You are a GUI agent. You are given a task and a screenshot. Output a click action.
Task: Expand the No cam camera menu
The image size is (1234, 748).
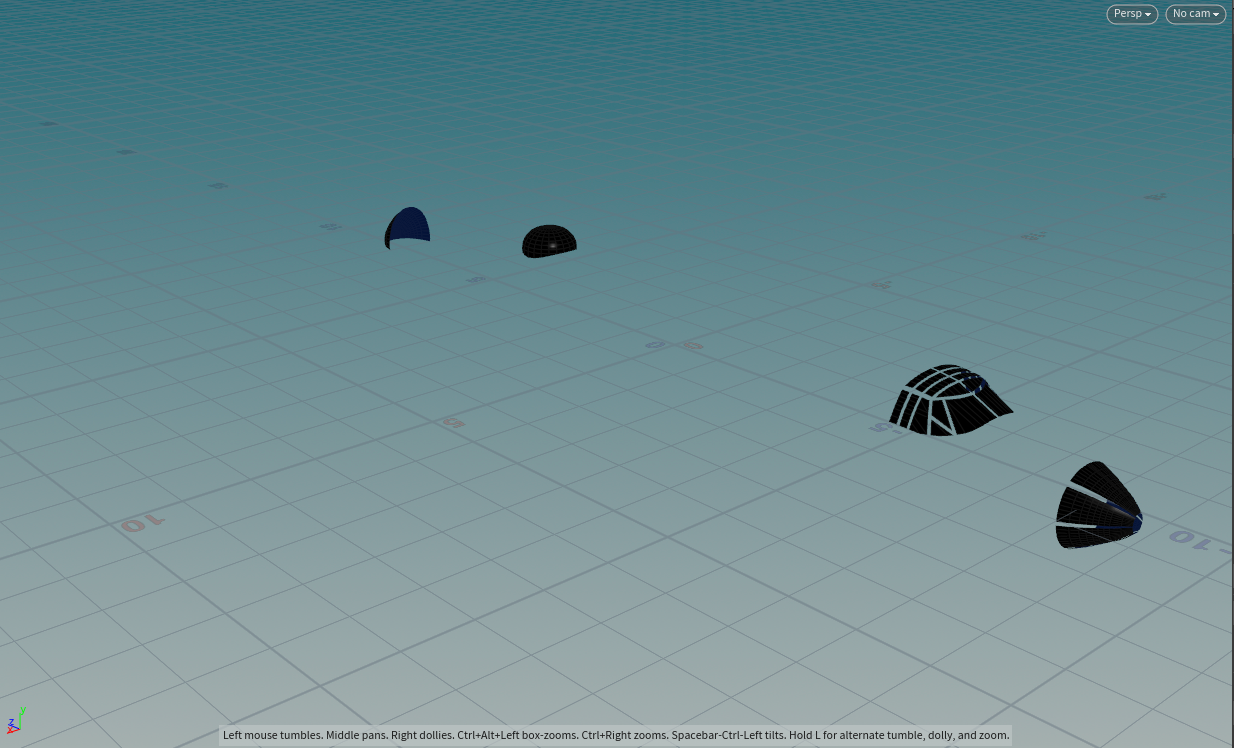[1195, 14]
